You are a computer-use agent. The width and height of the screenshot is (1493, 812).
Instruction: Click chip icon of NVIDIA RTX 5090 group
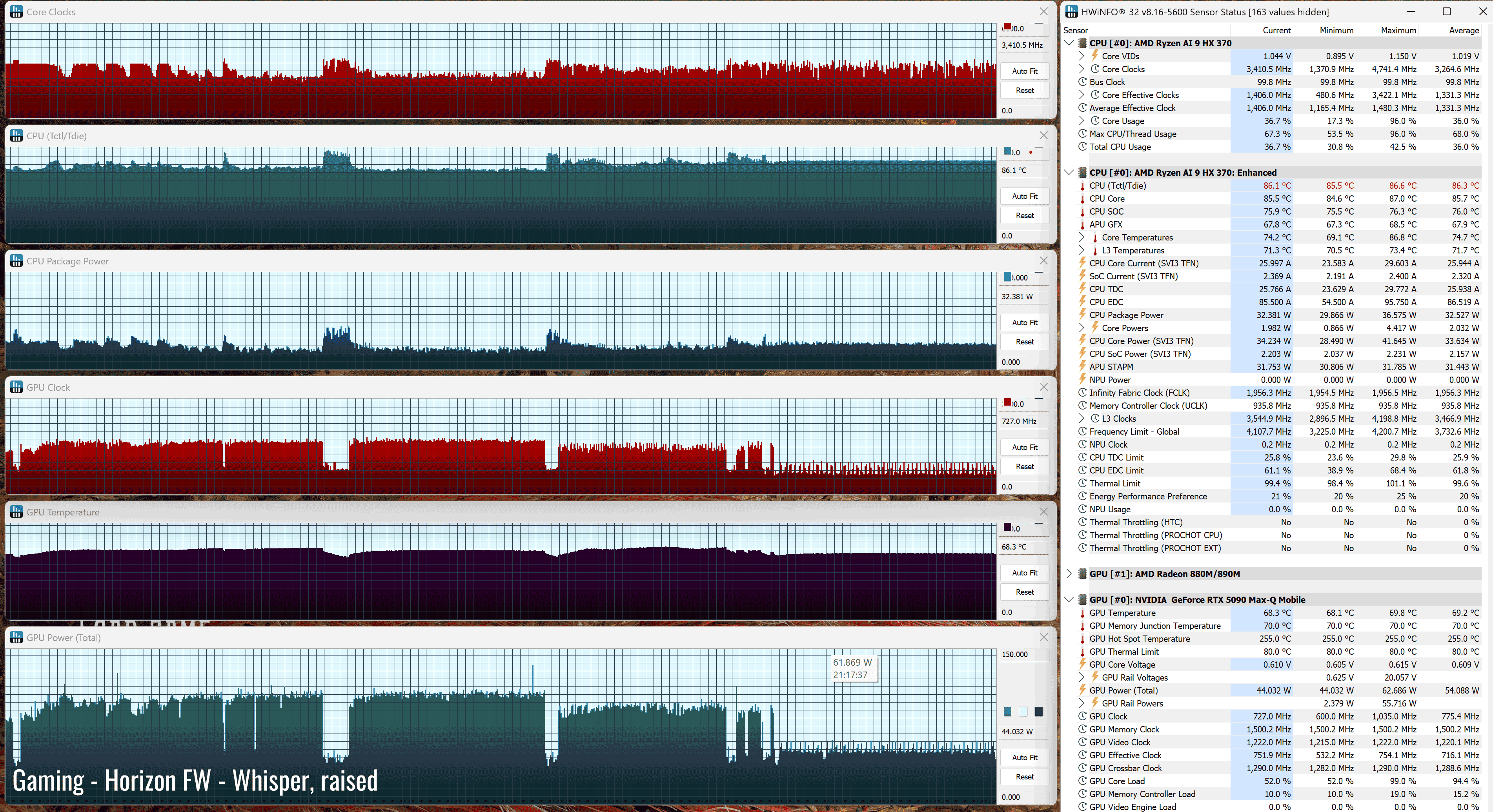pos(1082,599)
